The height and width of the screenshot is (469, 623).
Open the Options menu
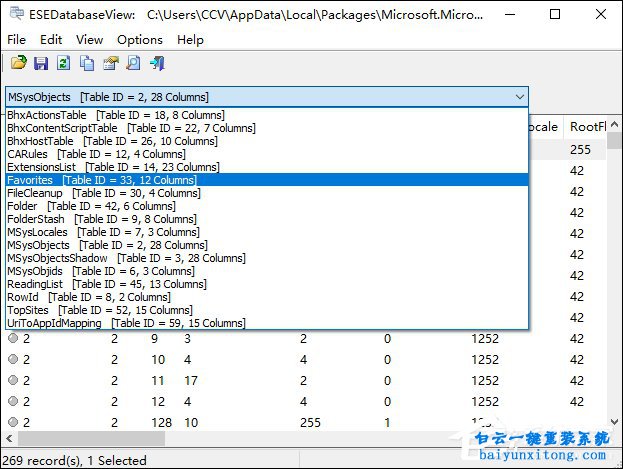tap(139, 40)
